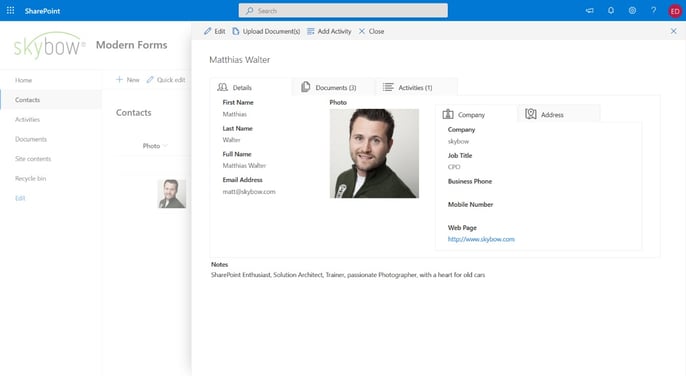Click the megaphone feedback icon
Viewport: 686px width, 376px height.
[590, 11]
